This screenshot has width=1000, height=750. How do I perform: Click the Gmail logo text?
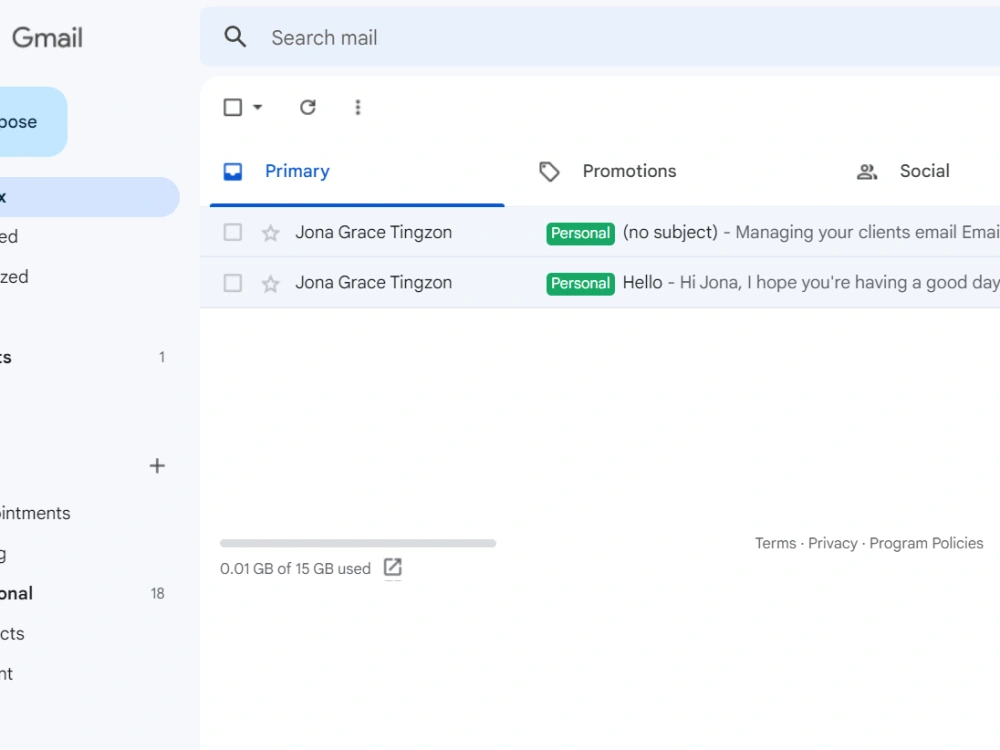pyautogui.click(x=48, y=38)
